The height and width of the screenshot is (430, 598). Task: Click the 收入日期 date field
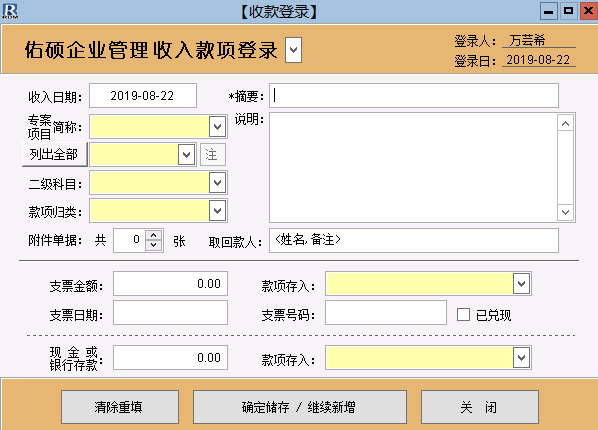[143, 95]
